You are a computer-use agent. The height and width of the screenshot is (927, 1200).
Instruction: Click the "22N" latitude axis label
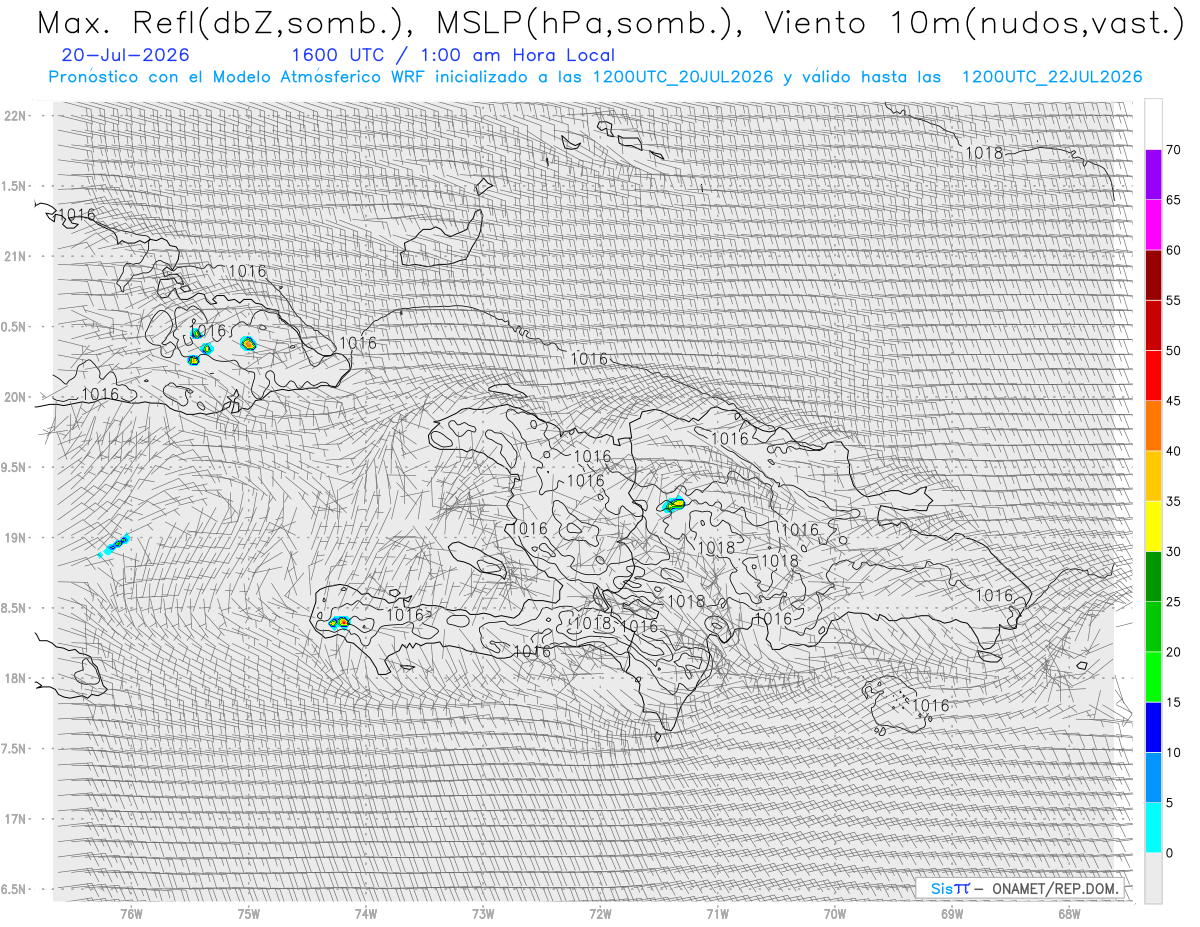pos(15,116)
